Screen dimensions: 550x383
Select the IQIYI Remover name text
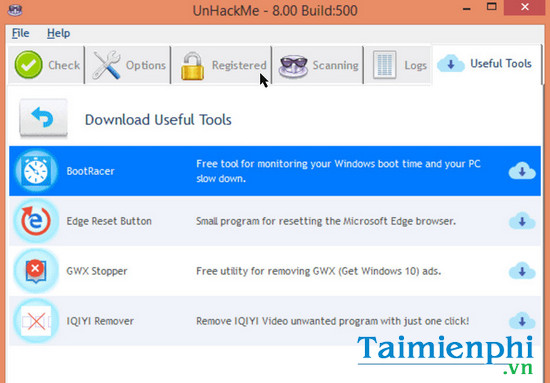click(100, 321)
